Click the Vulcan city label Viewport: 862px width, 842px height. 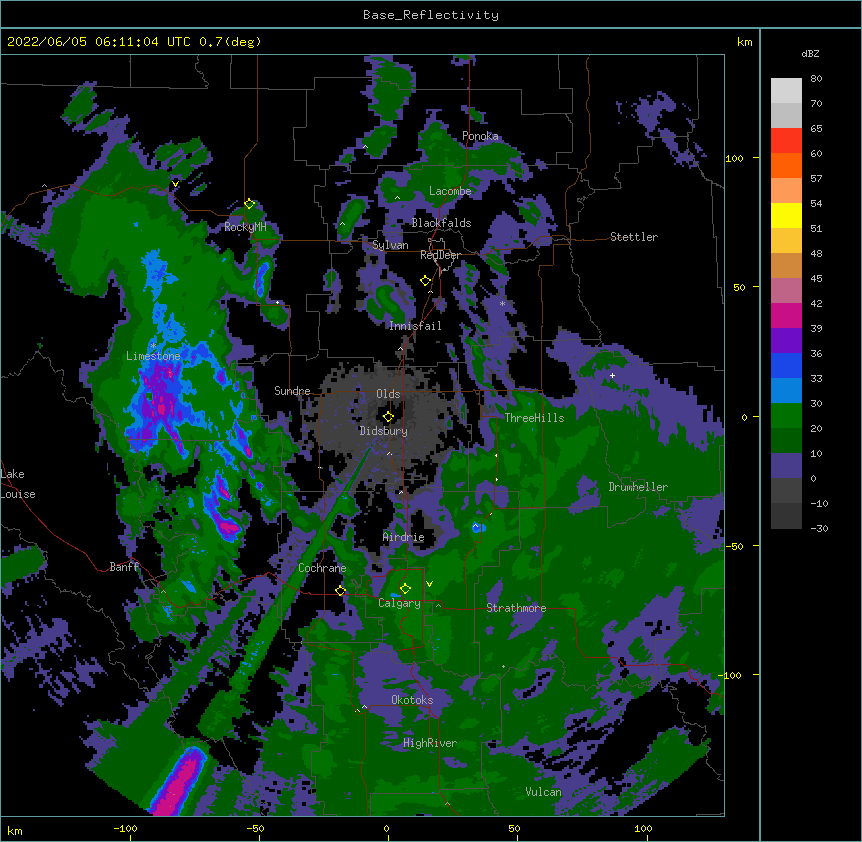pos(543,792)
